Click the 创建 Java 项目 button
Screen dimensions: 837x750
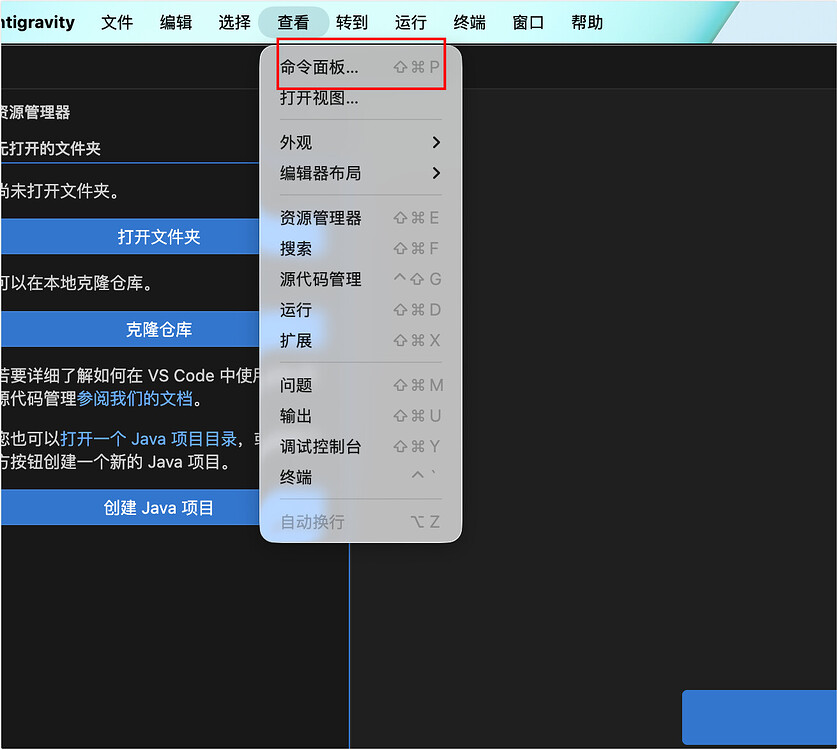[130, 508]
